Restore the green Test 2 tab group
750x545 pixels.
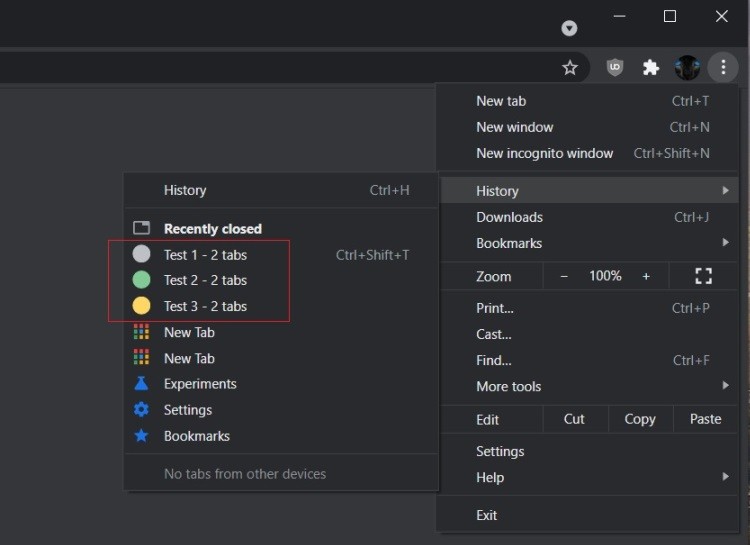205,280
